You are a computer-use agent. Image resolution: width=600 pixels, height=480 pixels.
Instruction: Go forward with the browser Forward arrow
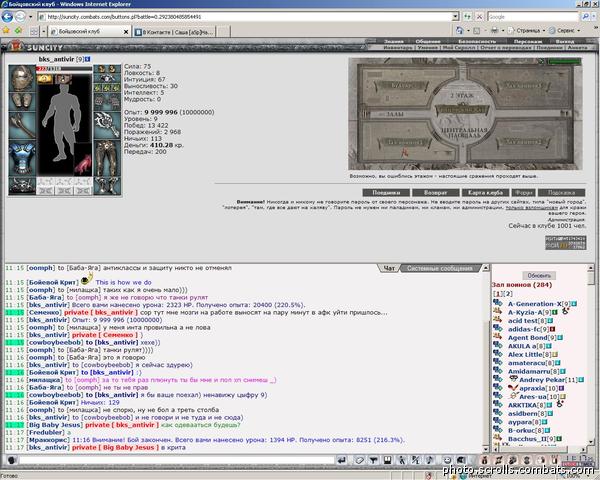click(20, 16)
